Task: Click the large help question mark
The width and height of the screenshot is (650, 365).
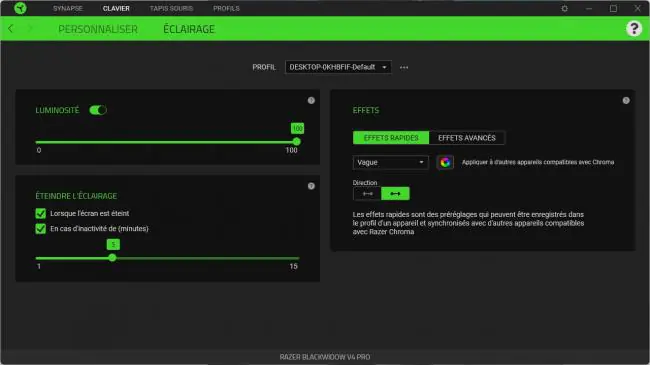Action: (633, 29)
